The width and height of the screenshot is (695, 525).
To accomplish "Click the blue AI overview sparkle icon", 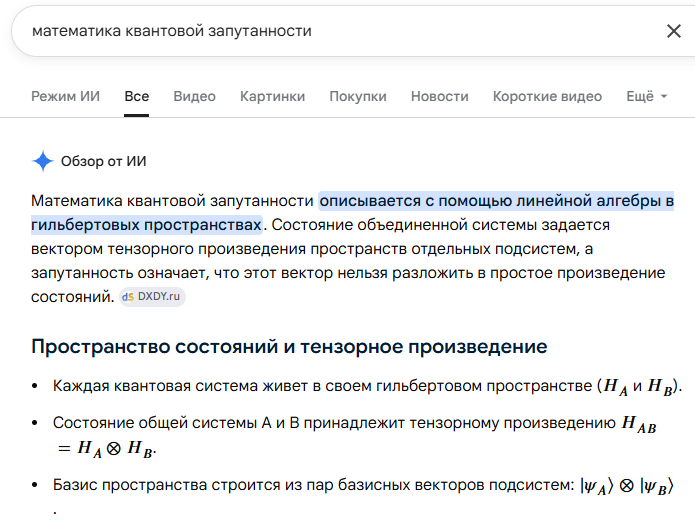I will [x=43, y=161].
